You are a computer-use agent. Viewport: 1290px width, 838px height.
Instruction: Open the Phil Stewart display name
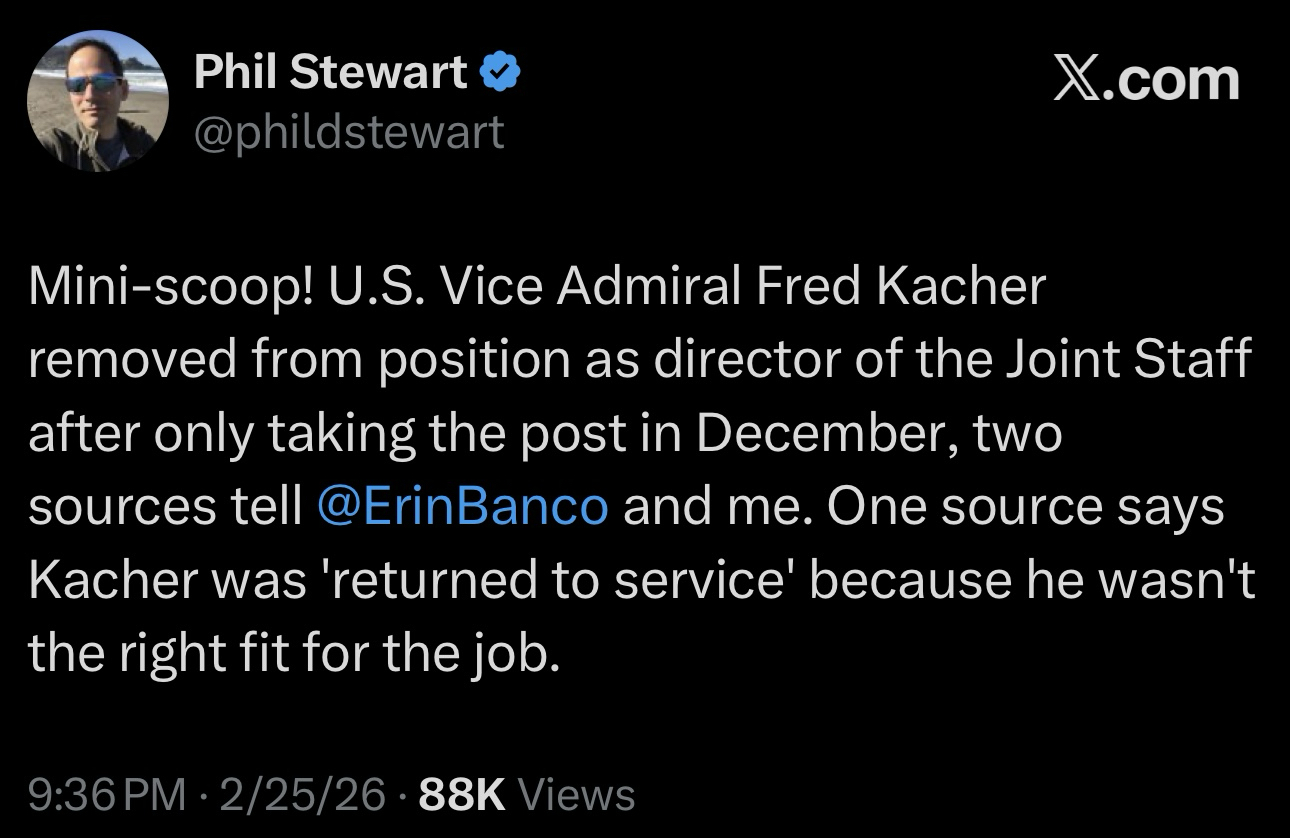click(330, 73)
